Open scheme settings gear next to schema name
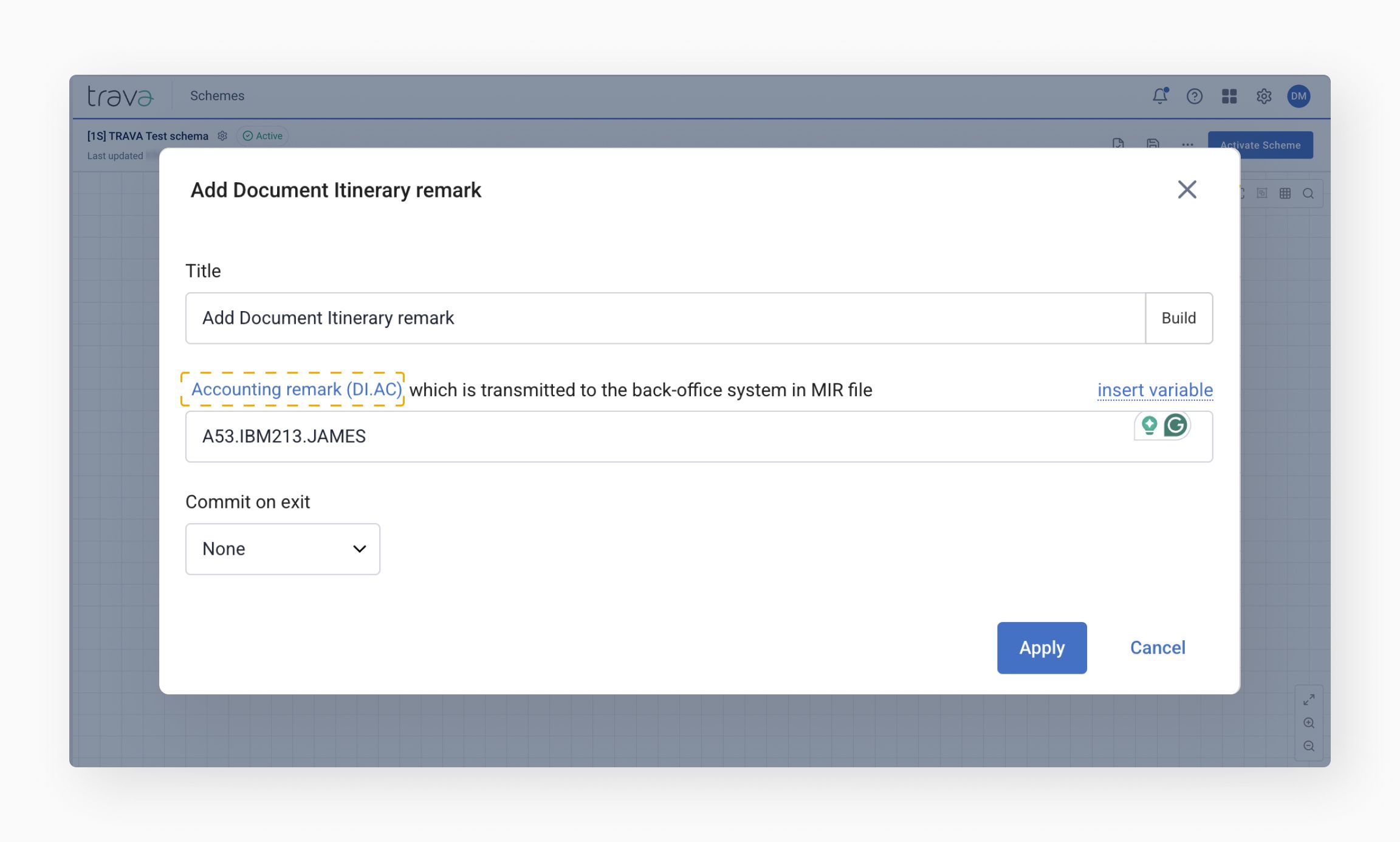Viewport: 1400px width, 842px height. click(222, 136)
